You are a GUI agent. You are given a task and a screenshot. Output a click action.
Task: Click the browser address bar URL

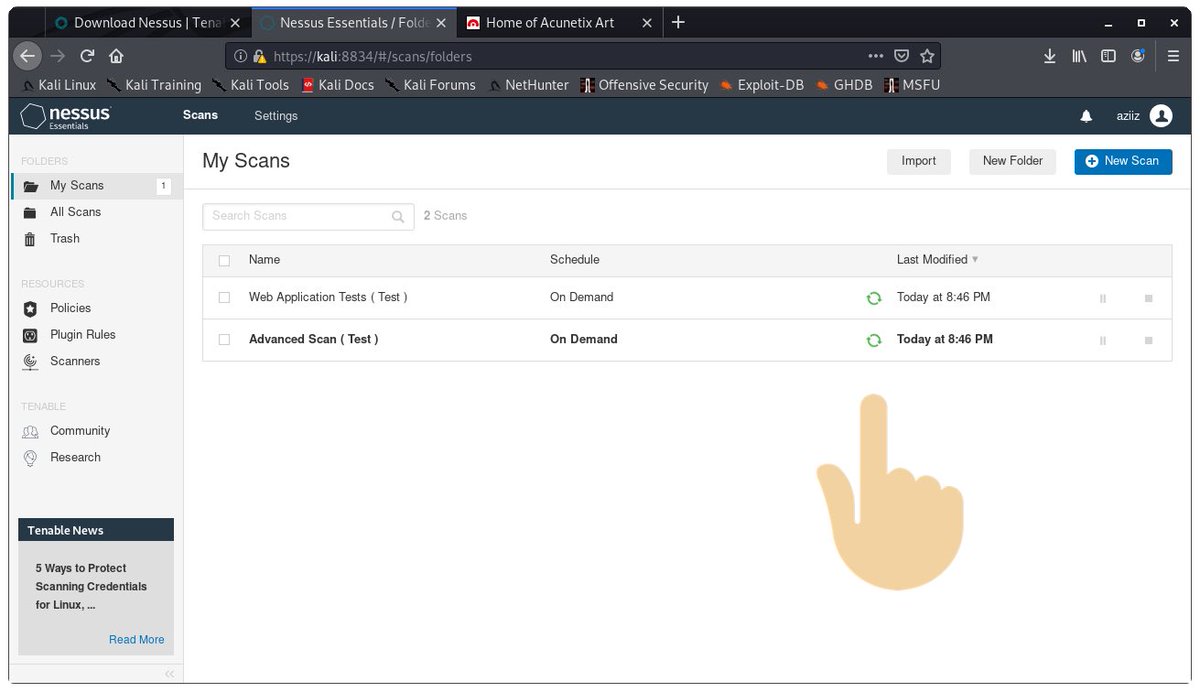372,57
